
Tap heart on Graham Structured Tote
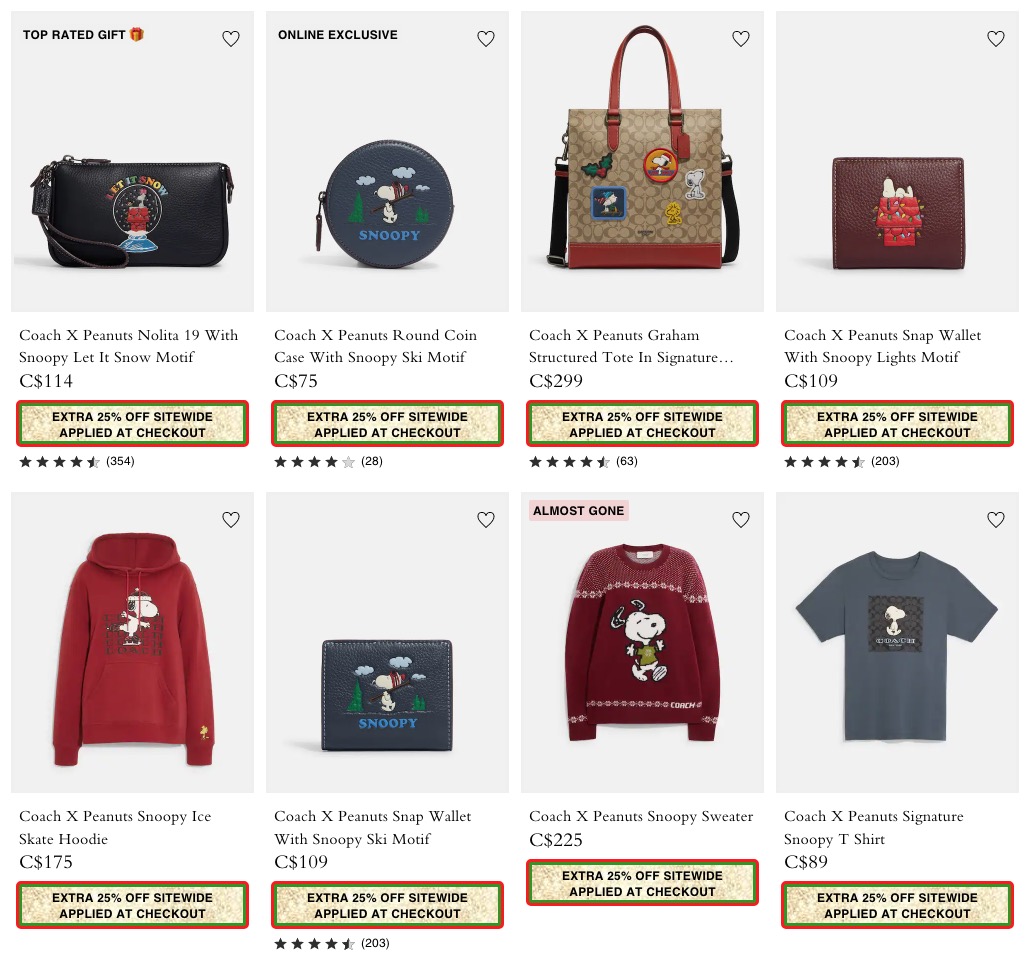[x=741, y=39]
